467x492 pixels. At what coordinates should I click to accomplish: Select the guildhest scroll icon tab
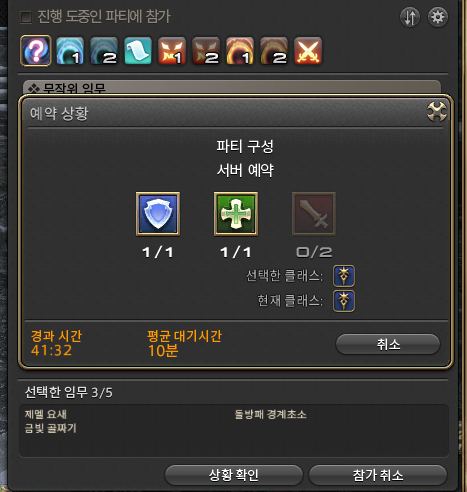138,51
